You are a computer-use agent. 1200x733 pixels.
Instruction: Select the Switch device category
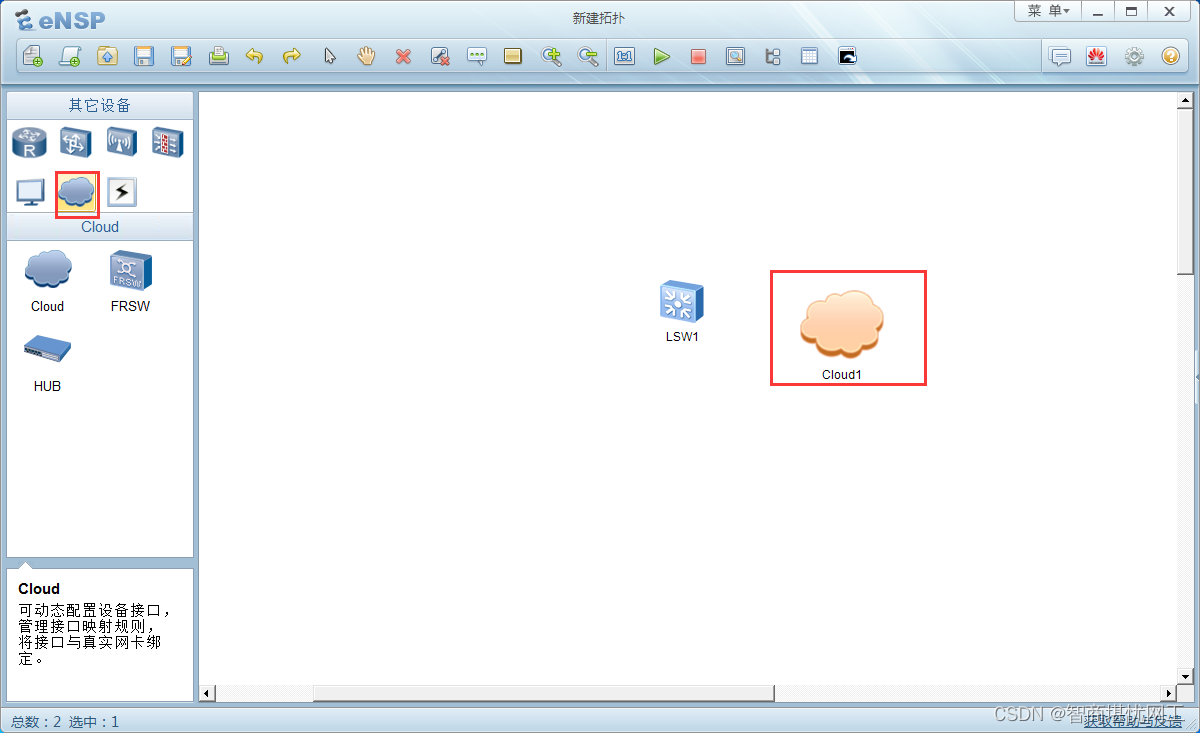(x=76, y=143)
